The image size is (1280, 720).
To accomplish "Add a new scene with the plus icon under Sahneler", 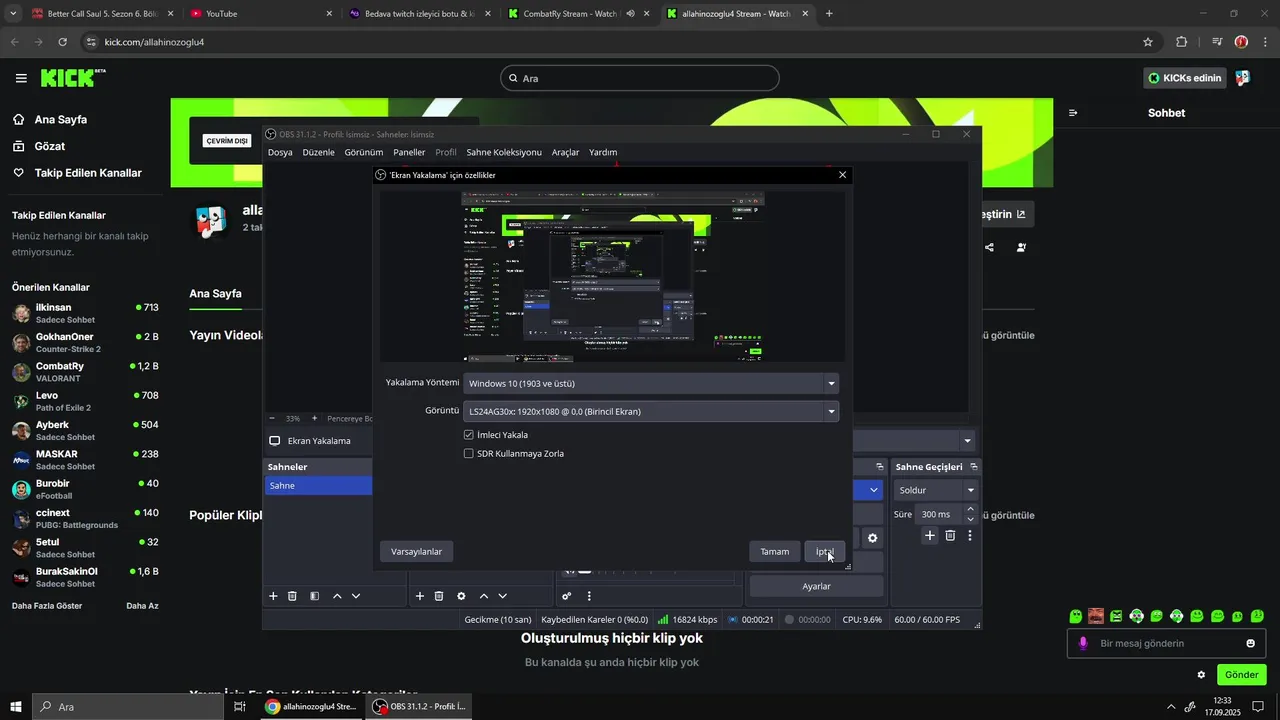I will pyautogui.click(x=273, y=596).
